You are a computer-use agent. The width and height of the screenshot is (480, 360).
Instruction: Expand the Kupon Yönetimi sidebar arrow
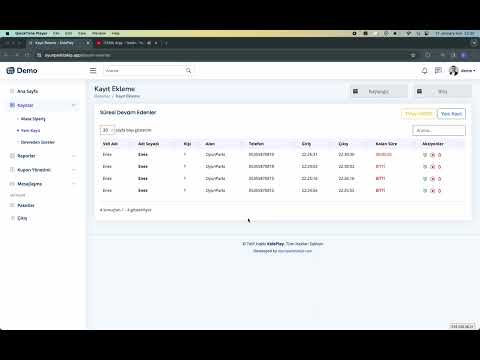point(74,170)
